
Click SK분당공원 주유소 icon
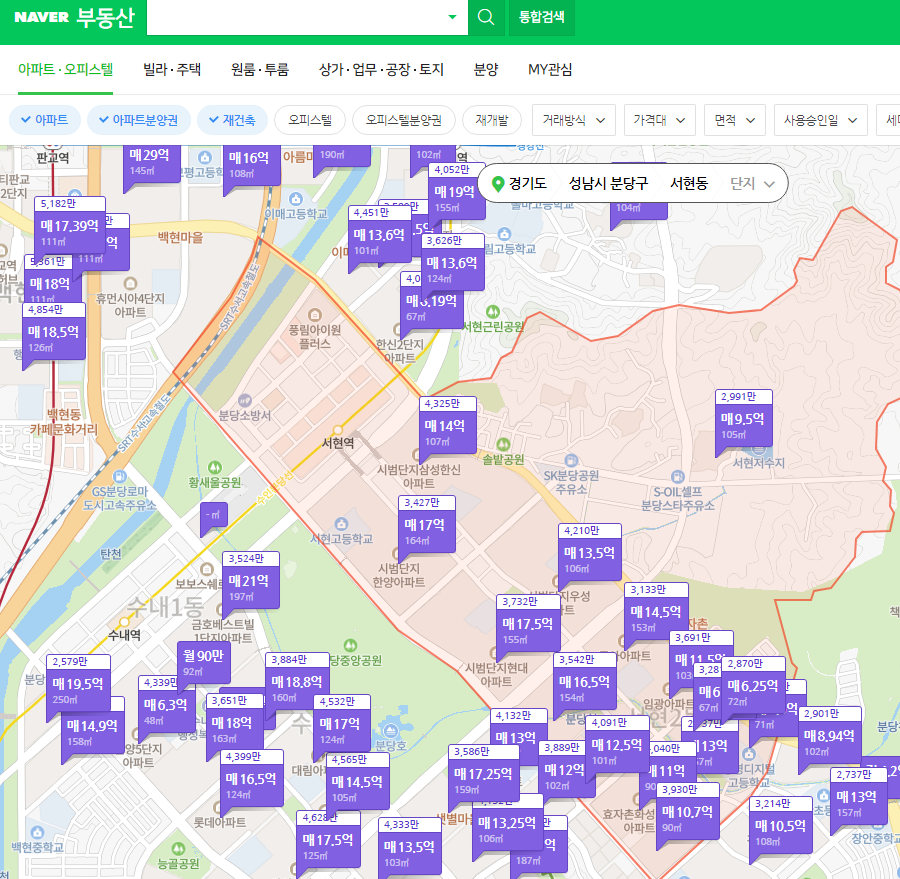(x=571, y=460)
